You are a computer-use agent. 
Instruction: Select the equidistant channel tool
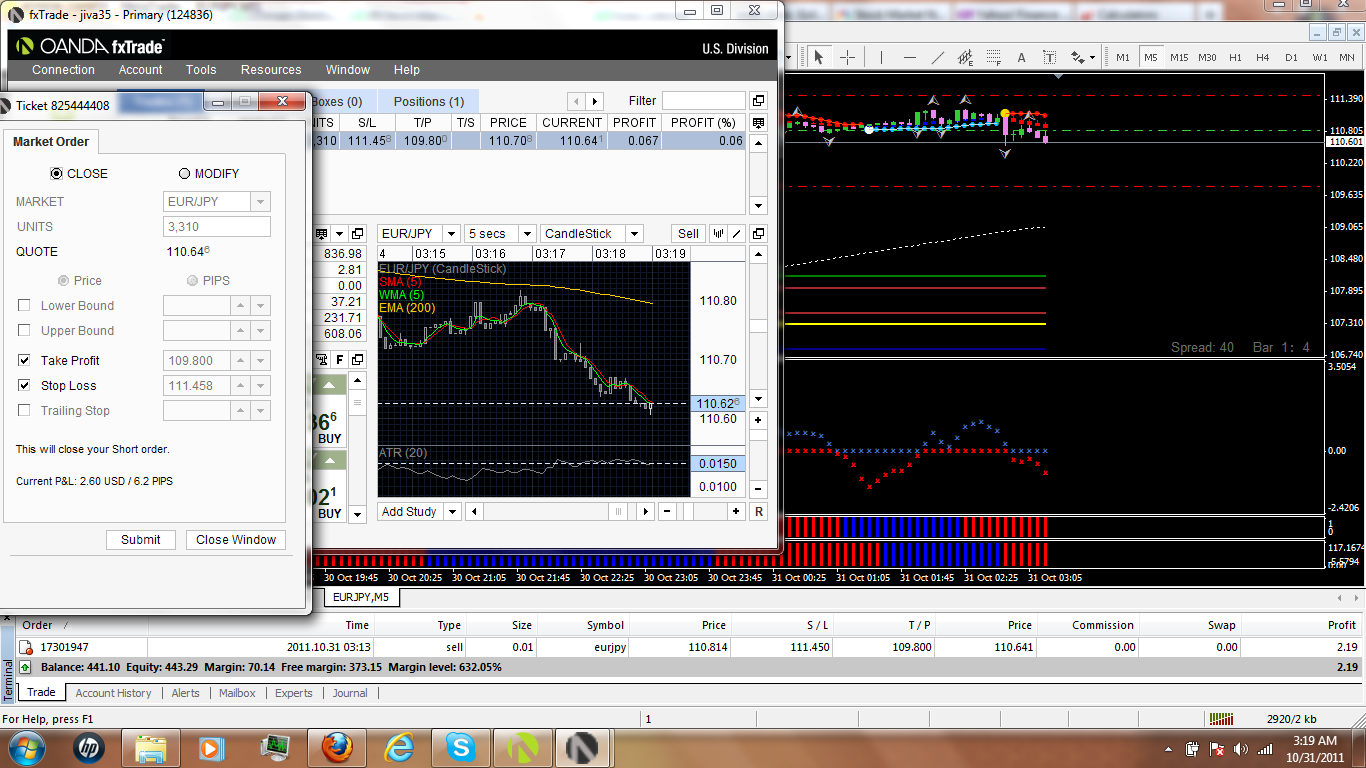[965, 57]
